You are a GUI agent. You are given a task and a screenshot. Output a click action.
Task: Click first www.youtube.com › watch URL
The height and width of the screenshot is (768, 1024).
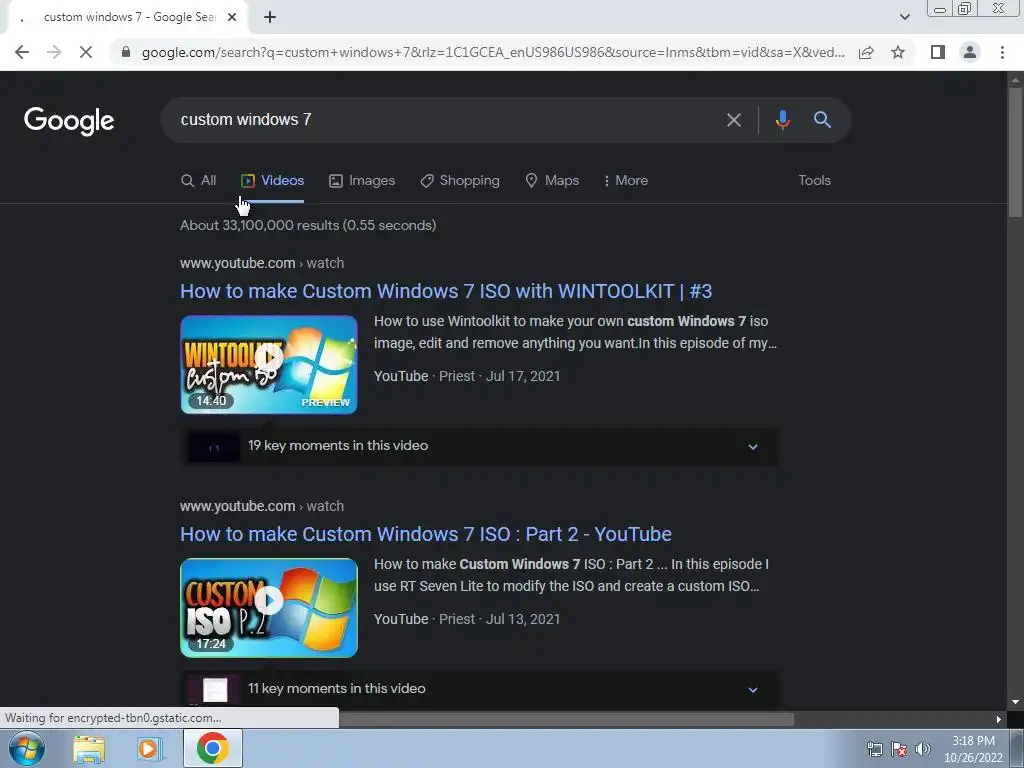pos(262,263)
